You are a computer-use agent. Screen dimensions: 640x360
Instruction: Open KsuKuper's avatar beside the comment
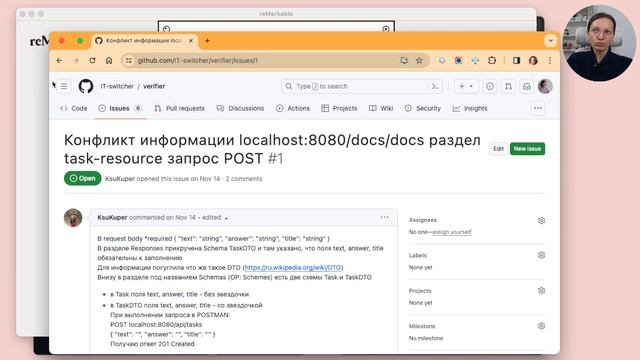(x=73, y=218)
